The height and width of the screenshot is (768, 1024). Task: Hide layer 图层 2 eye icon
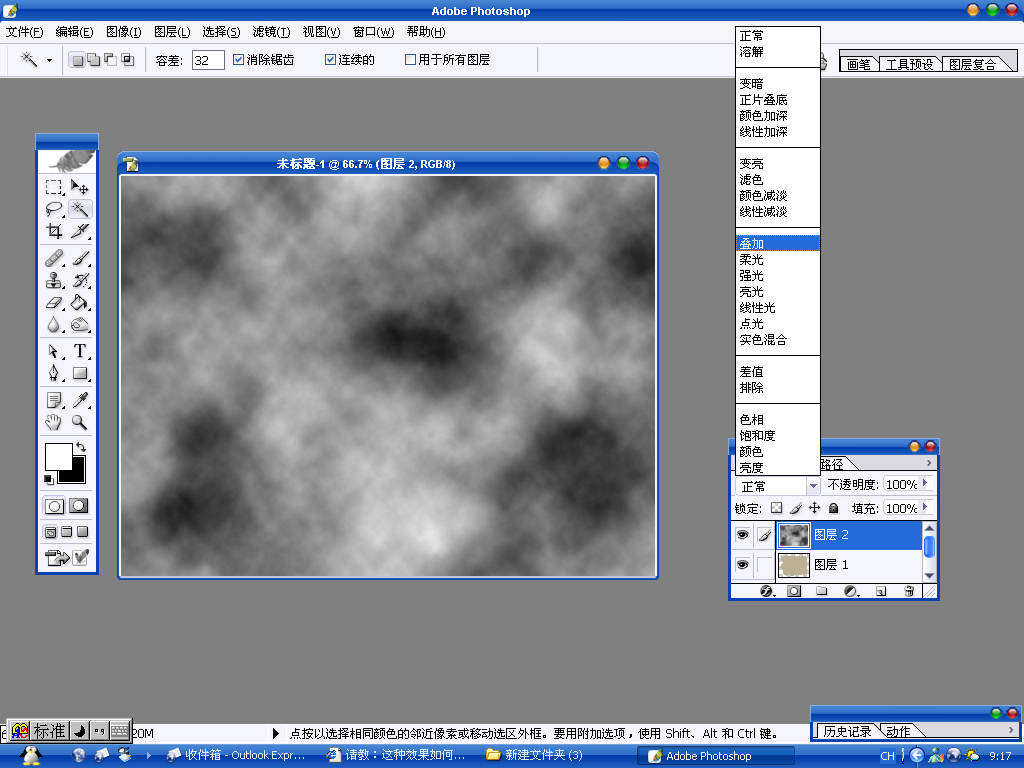743,535
